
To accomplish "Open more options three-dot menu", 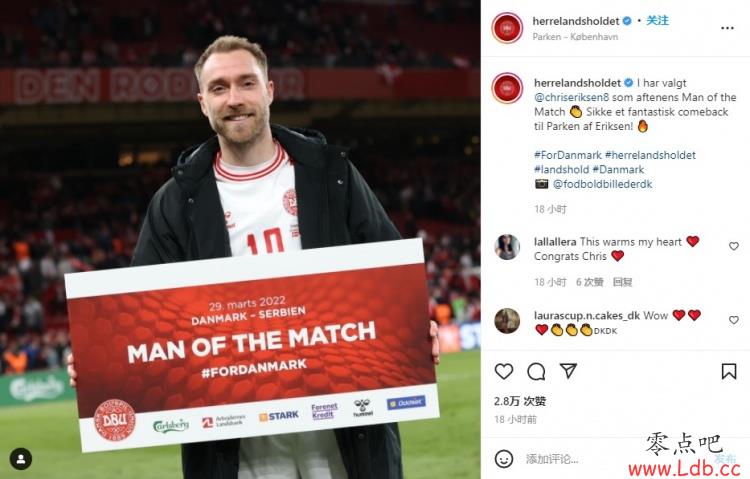I will tap(727, 28).
